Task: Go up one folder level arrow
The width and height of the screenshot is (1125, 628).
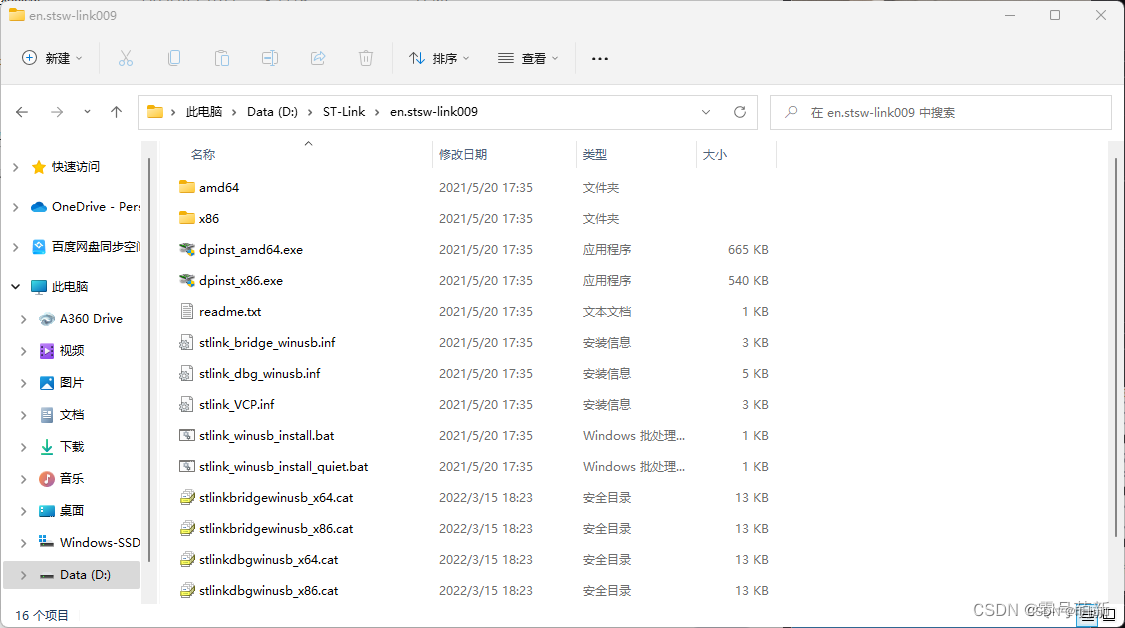Action: (116, 112)
